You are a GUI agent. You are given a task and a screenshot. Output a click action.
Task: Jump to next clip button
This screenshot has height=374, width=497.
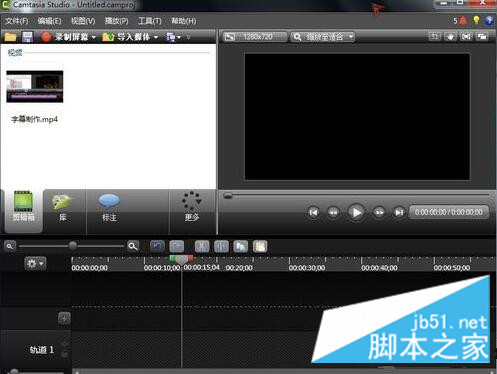pos(399,212)
